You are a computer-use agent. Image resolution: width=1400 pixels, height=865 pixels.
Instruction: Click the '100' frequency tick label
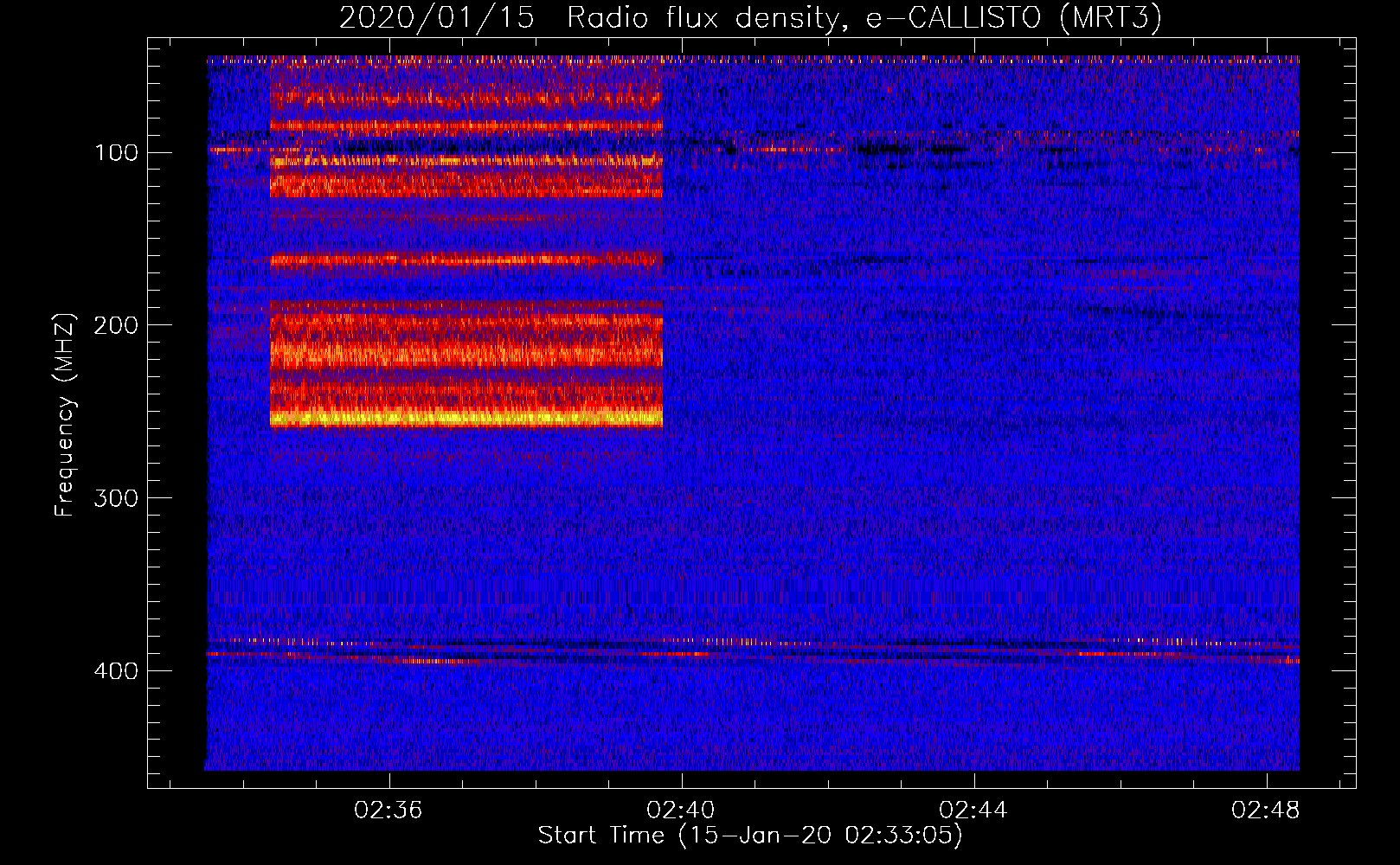(117, 153)
